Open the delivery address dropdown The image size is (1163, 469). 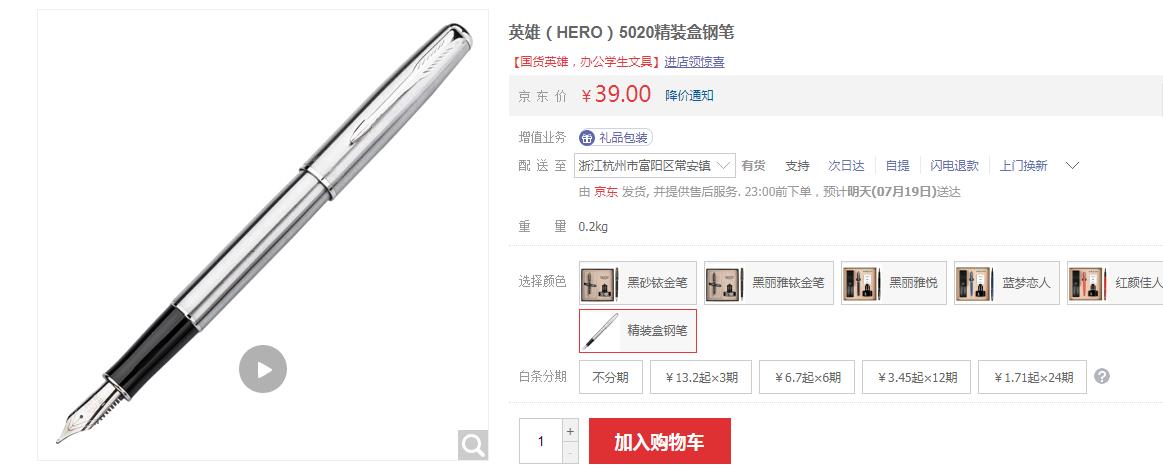point(655,165)
